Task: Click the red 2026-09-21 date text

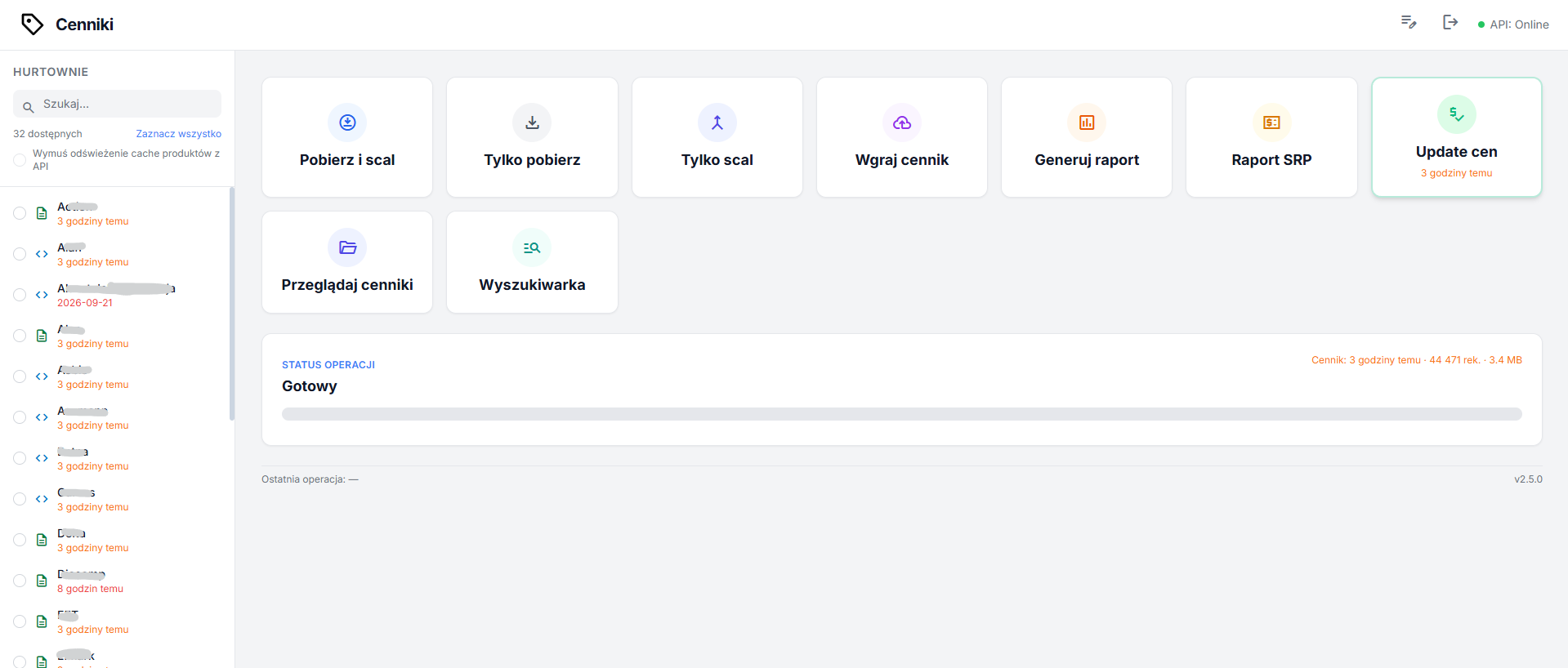Action: [x=85, y=303]
